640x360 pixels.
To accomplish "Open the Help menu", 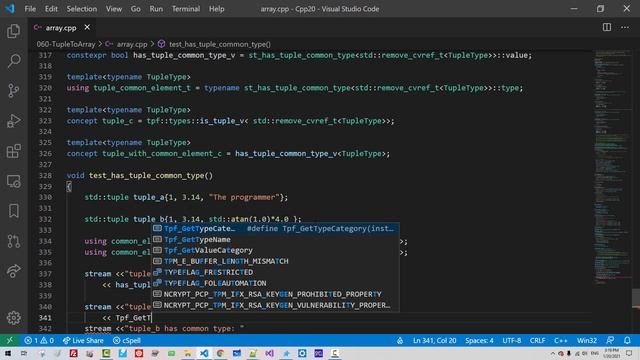I will tap(217, 9).
